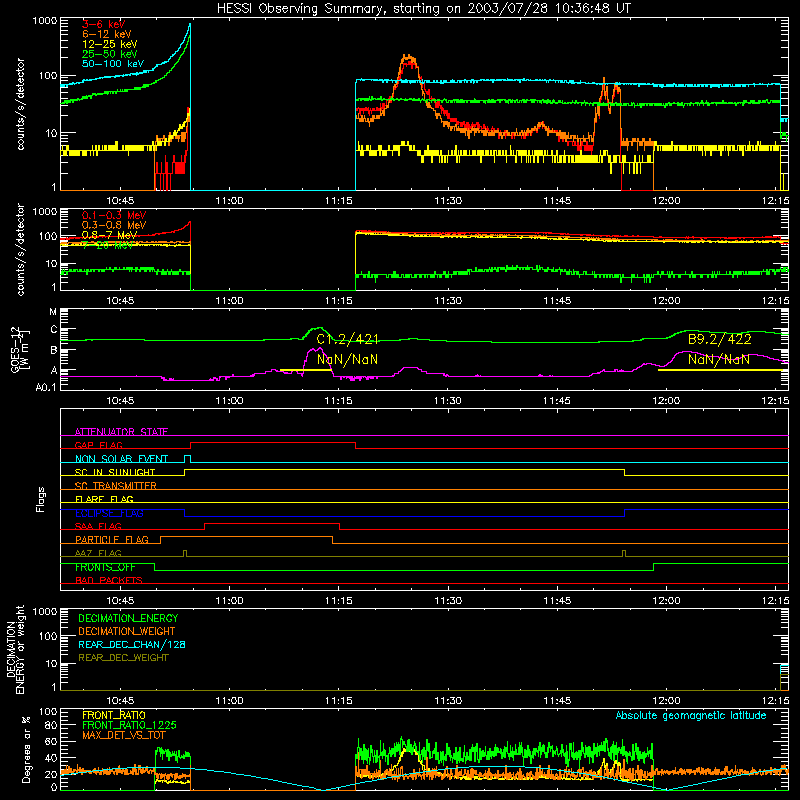Select the 50-100 keV legend entry
This screenshot has height=800, width=800.
click(x=113, y=64)
